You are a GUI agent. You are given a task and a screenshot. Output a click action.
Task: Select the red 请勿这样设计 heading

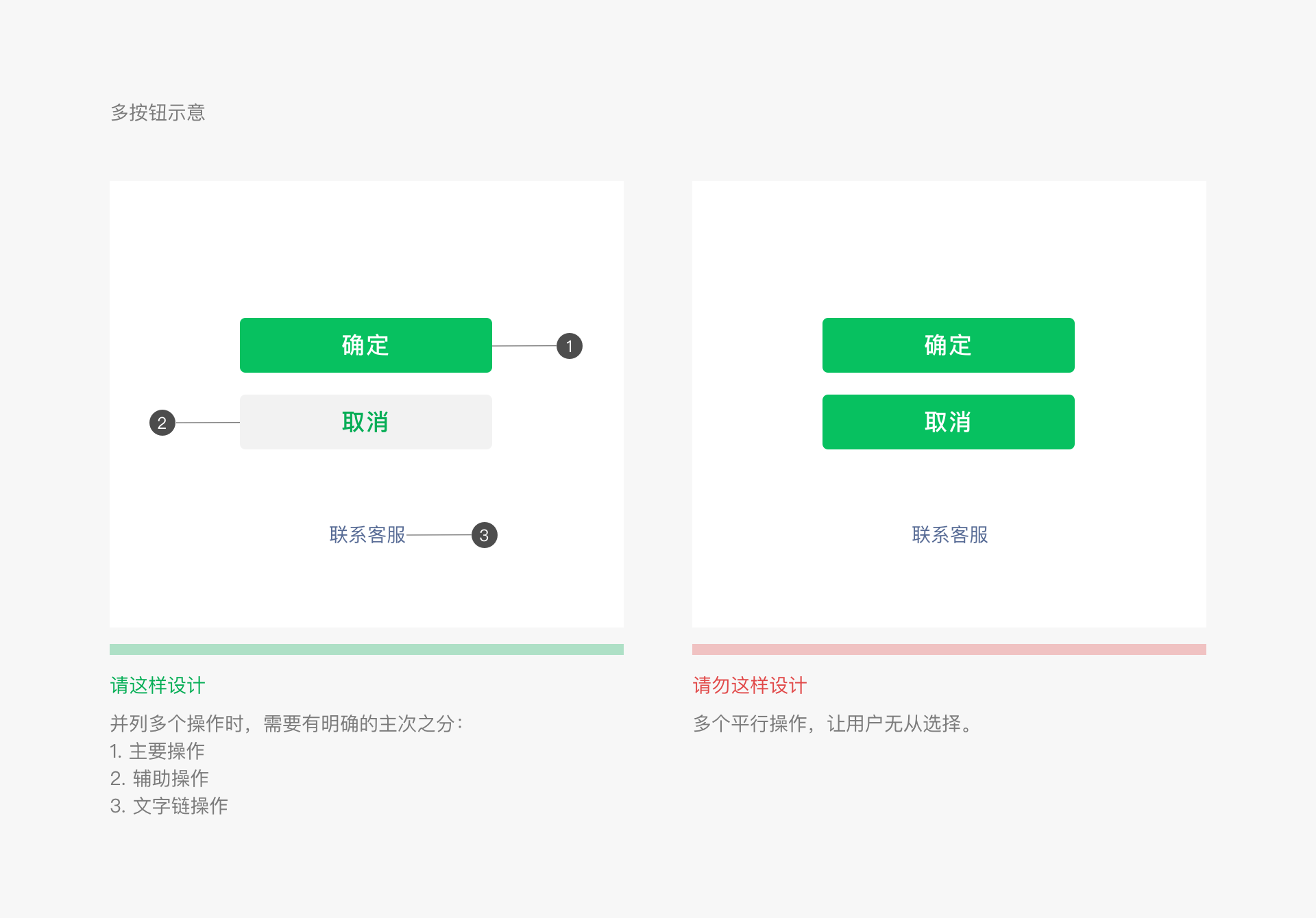tap(750, 685)
